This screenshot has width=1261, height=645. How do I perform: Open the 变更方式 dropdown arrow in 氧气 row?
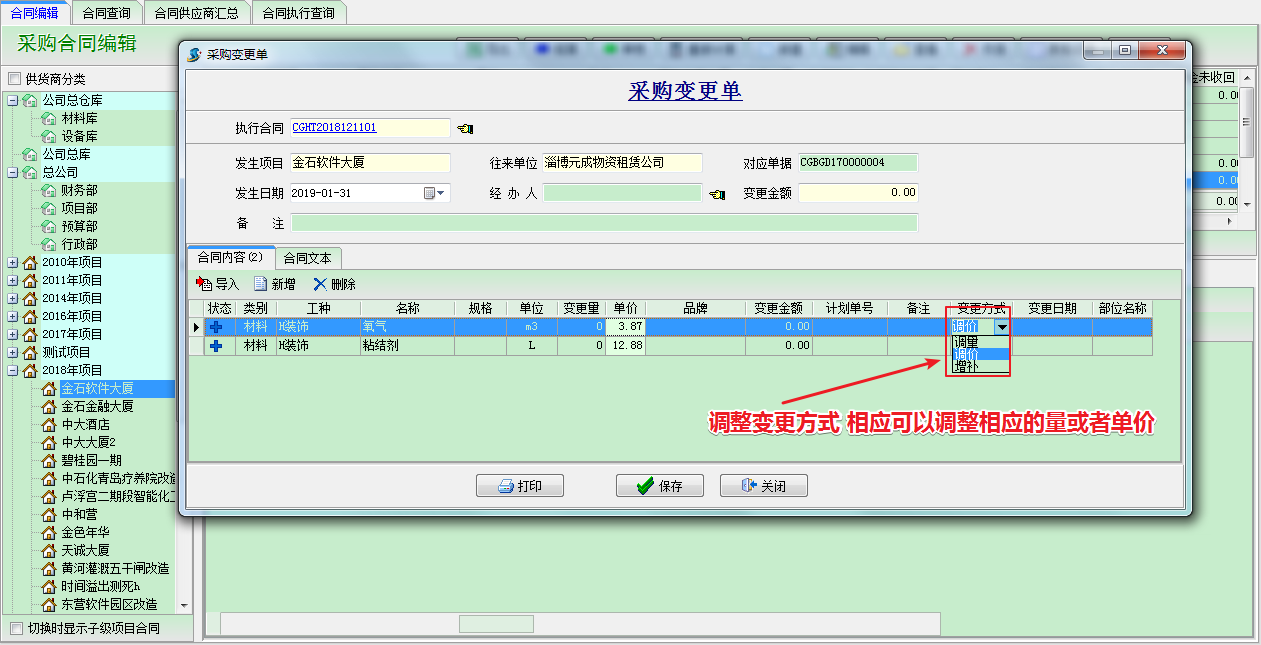coord(1001,327)
